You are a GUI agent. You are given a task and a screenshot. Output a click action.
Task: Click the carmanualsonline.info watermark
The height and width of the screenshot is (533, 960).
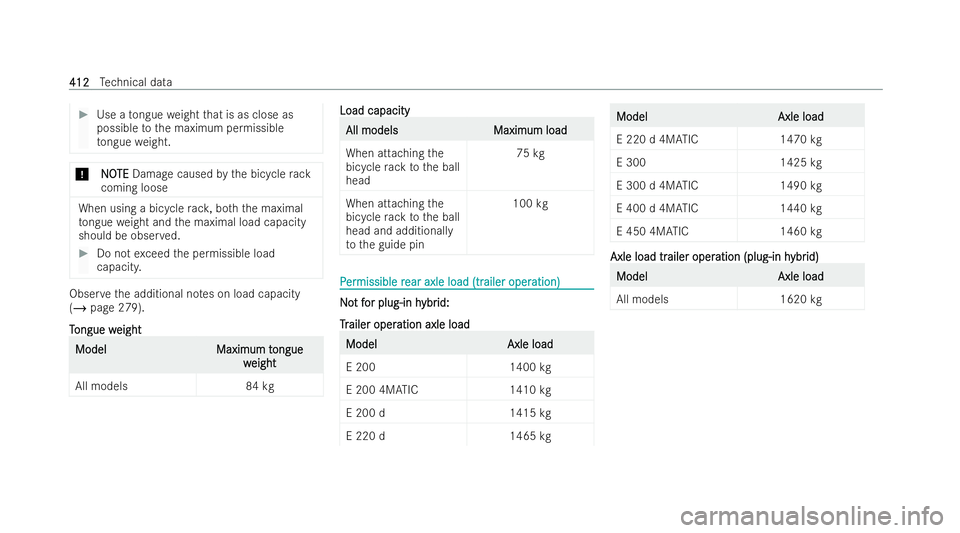812,516
